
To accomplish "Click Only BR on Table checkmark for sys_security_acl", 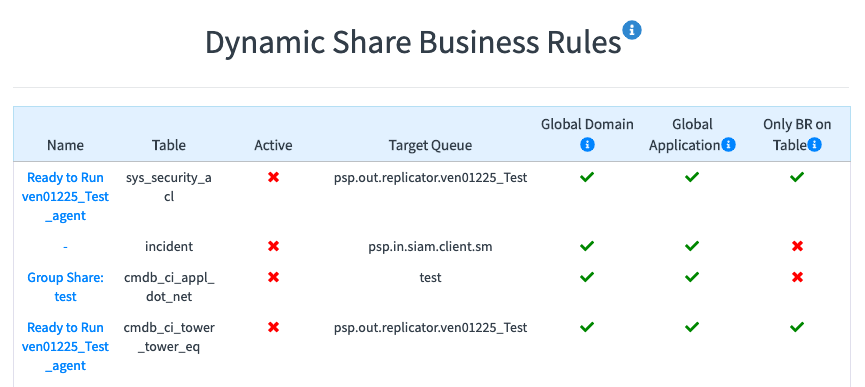I will click(797, 178).
